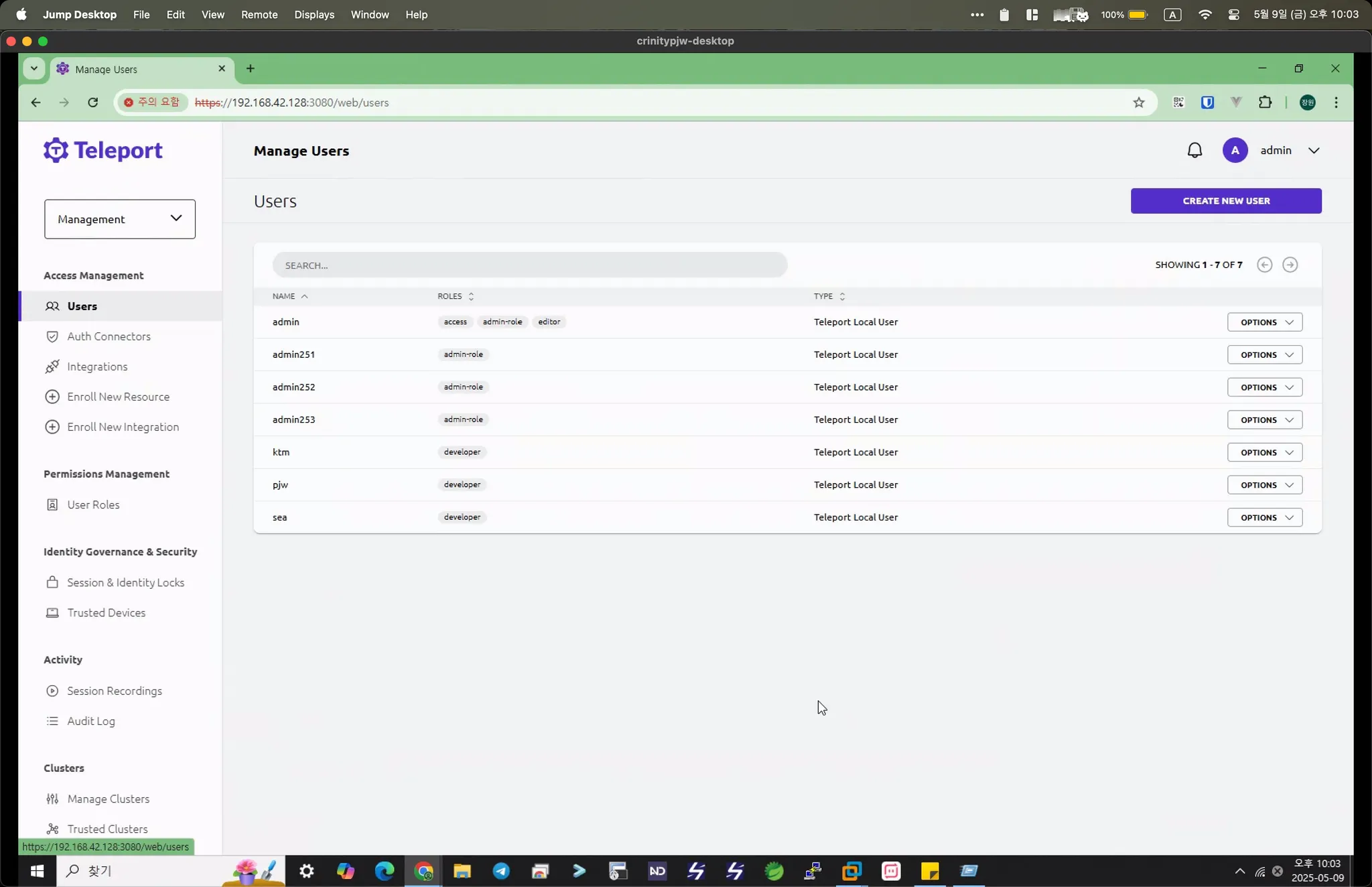Open the Trusted Devices page
The height and width of the screenshot is (887, 1372).
(x=106, y=612)
